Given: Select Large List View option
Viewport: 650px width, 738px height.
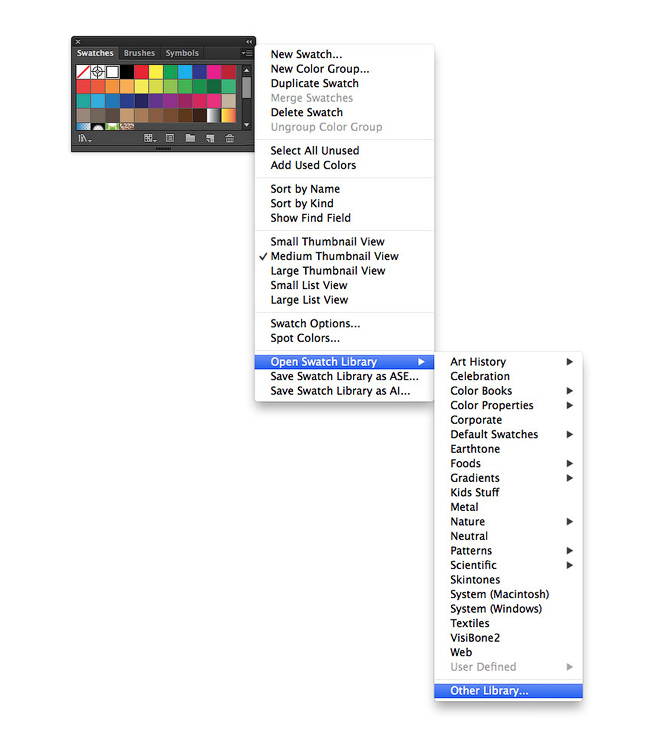Looking at the screenshot, I should click(344, 300).
